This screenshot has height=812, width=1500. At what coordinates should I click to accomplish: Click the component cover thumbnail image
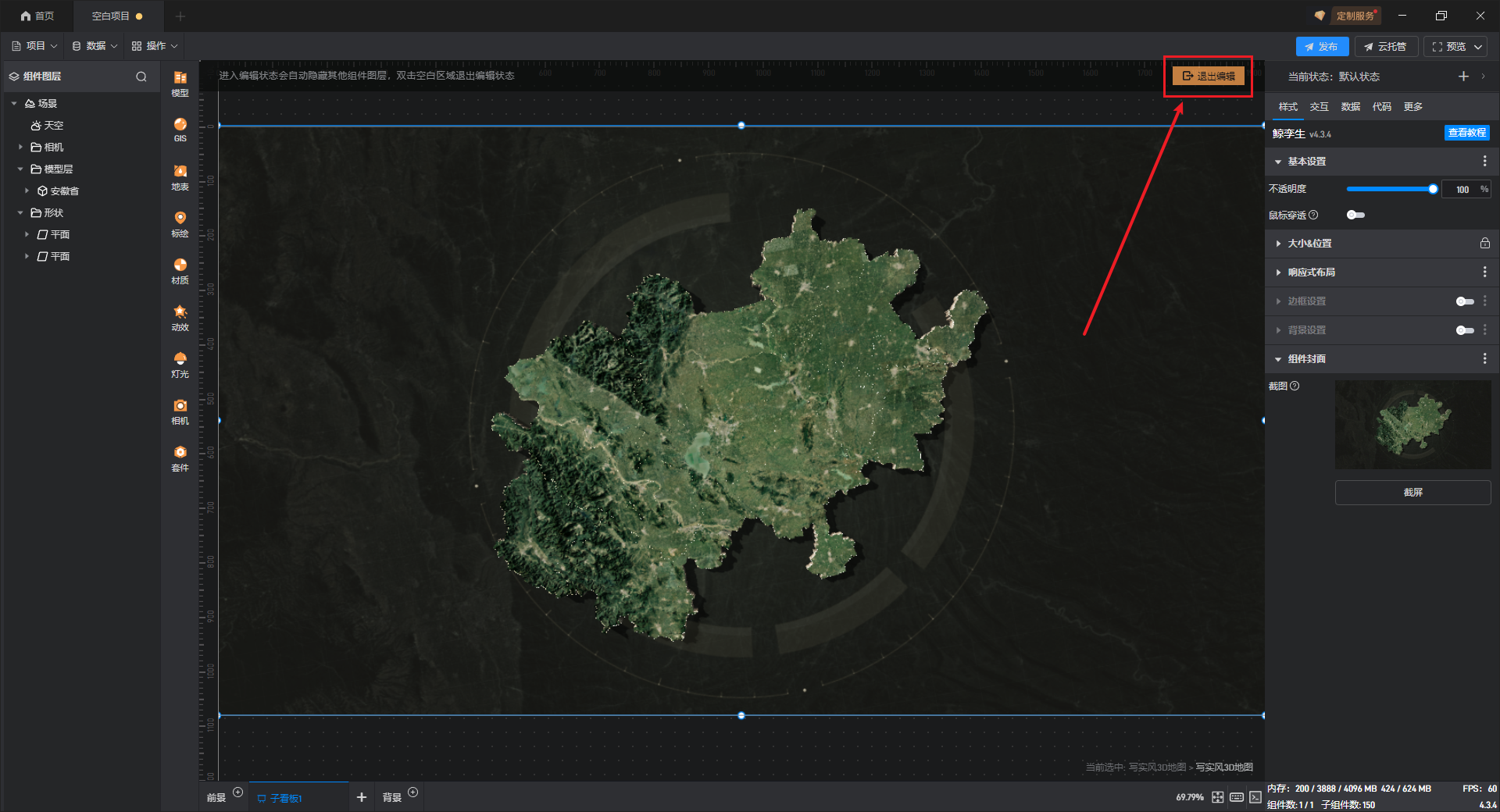pyautogui.click(x=1412, y=425)
